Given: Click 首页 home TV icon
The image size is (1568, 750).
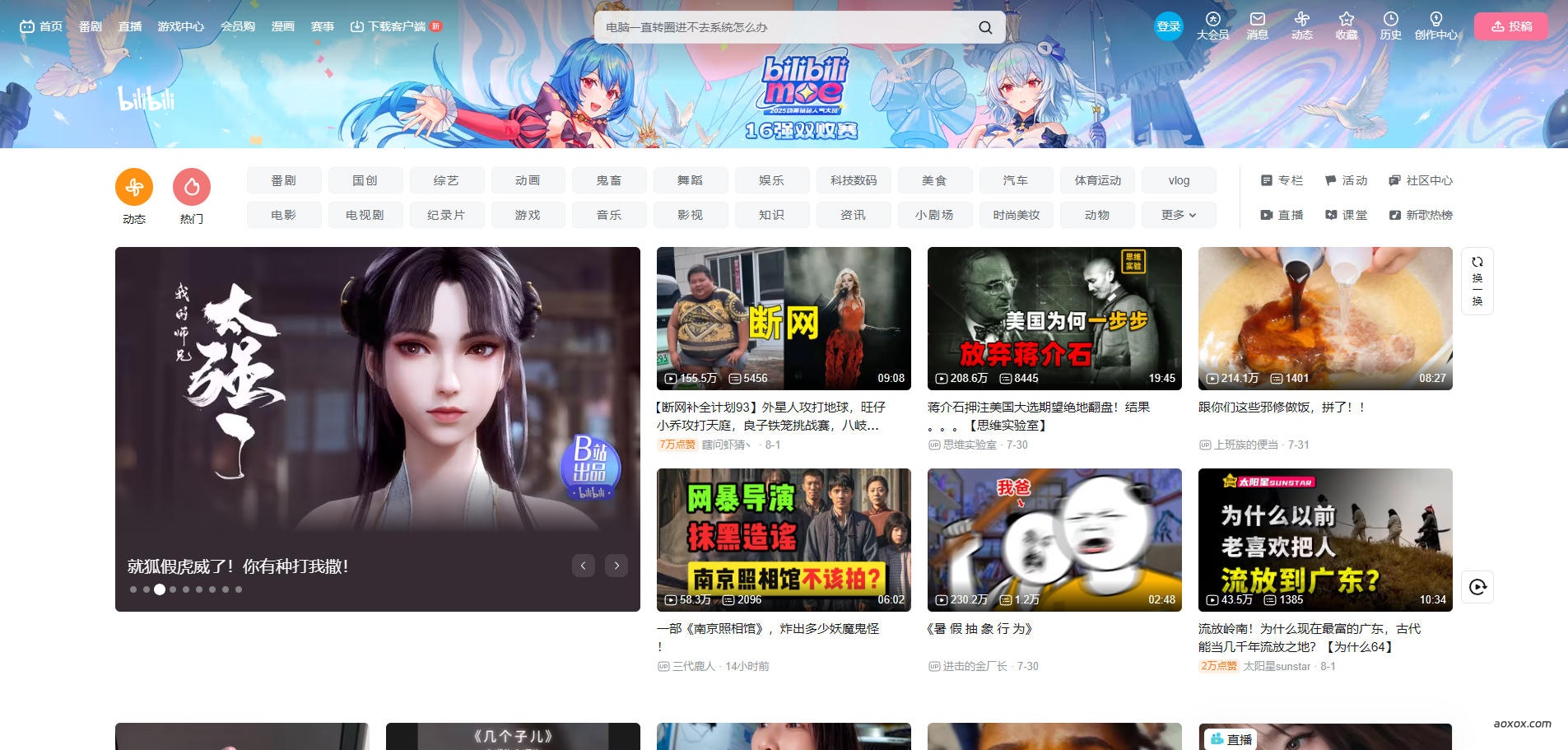Looking at the screenshot, I should point(41,26).
